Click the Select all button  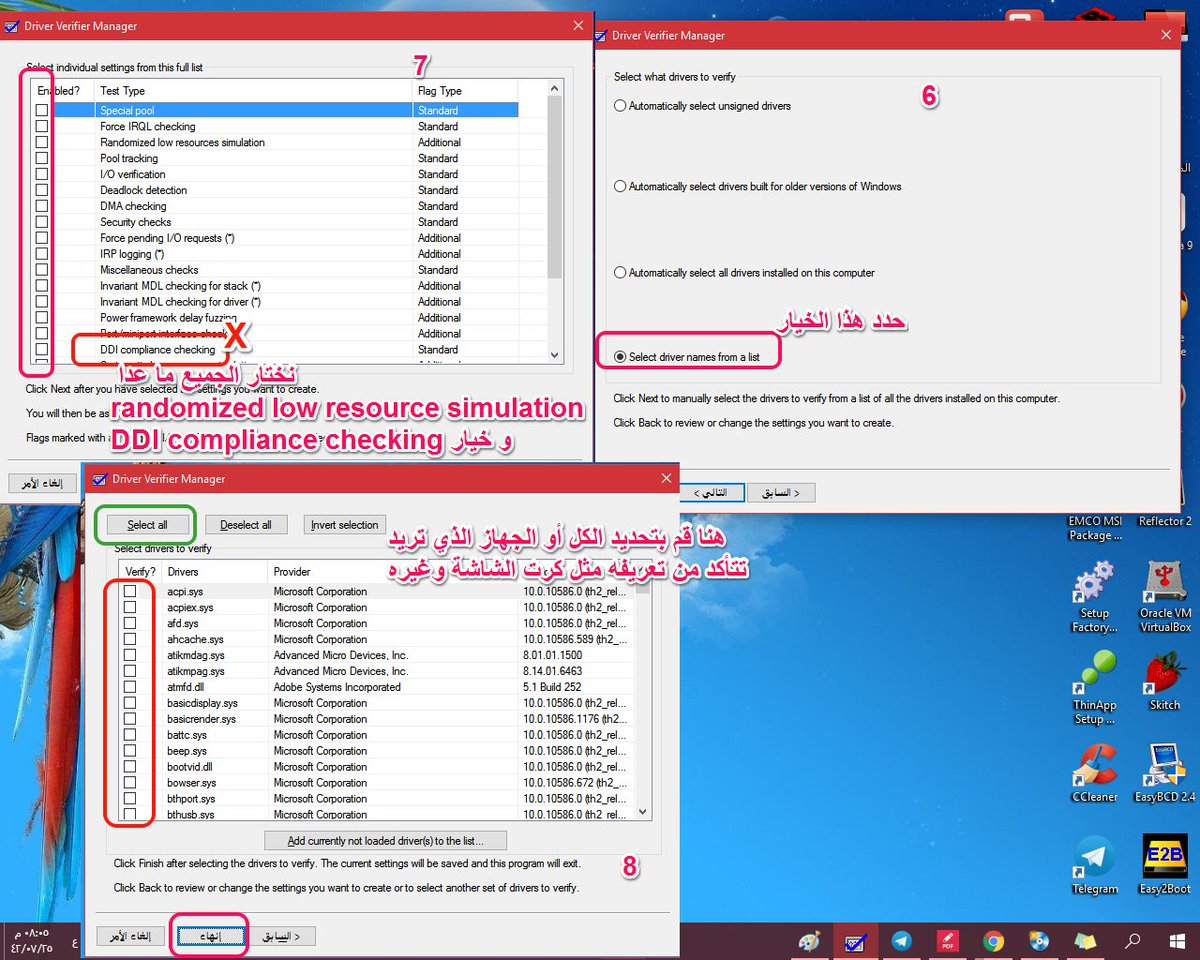pos(147,525)
